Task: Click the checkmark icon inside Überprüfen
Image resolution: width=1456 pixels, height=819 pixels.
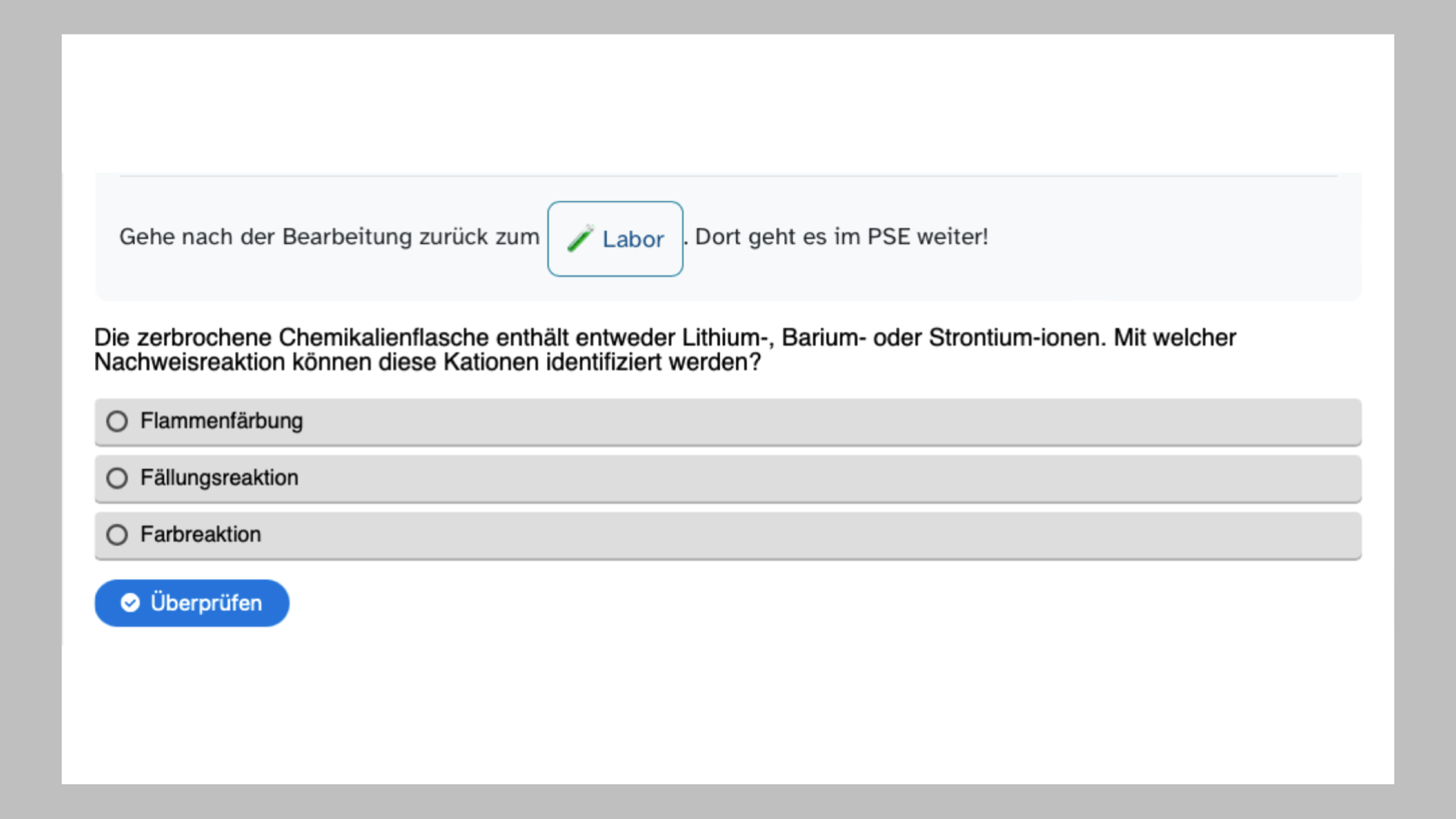Action: pyautogui.click(x=130, y=603)
